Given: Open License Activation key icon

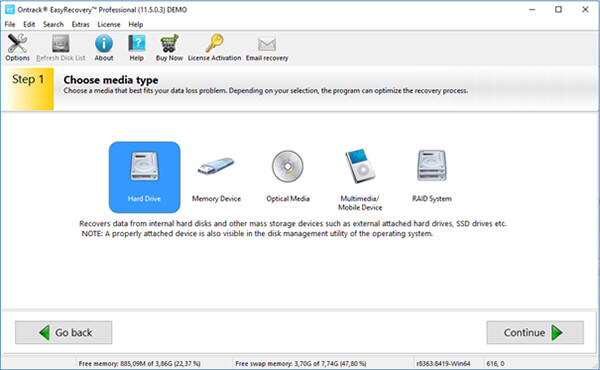Looking at the screenshot, I should [x=214, y=44].
